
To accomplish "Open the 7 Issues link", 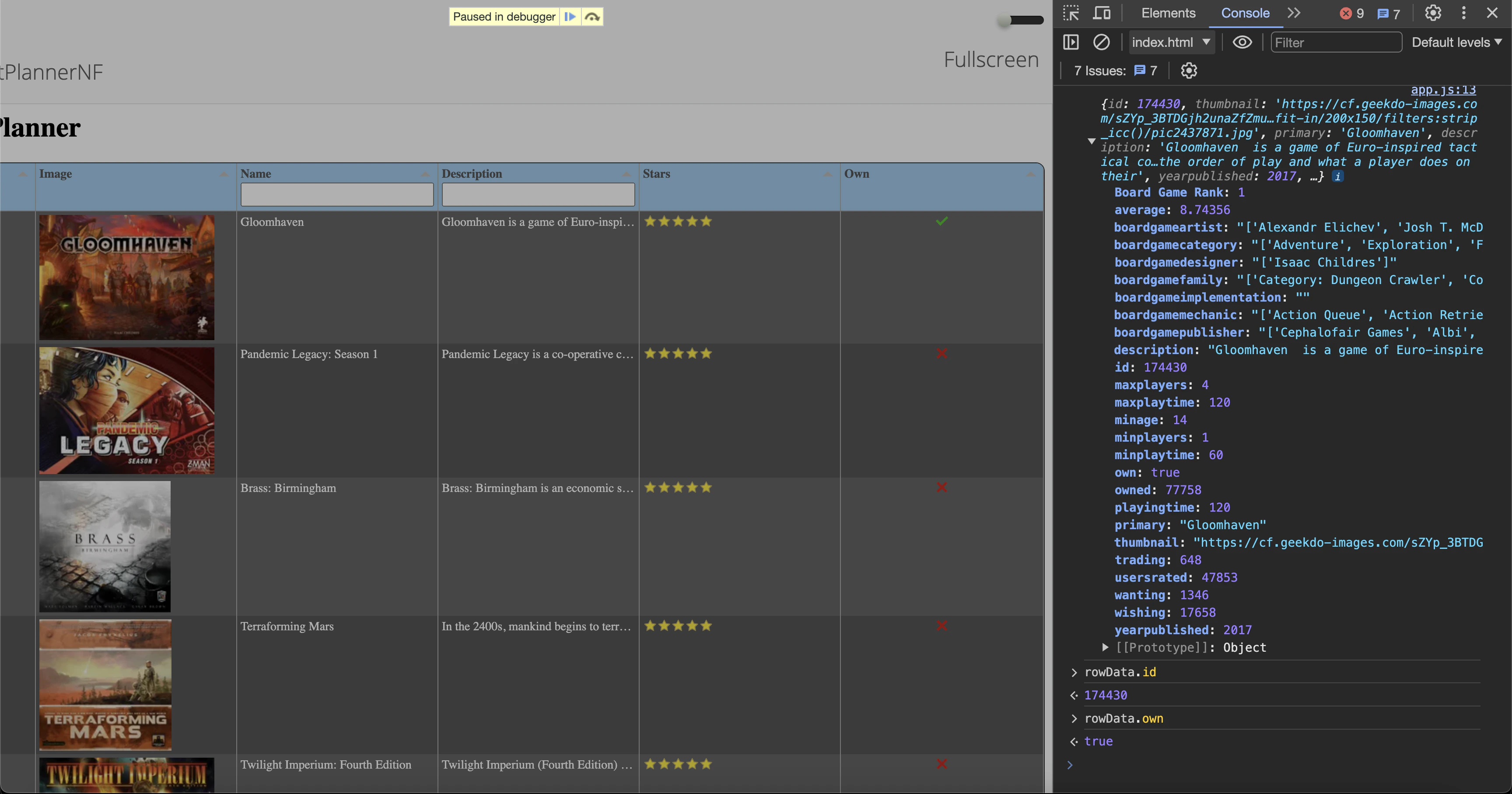I will click(x=1115, y=70).
